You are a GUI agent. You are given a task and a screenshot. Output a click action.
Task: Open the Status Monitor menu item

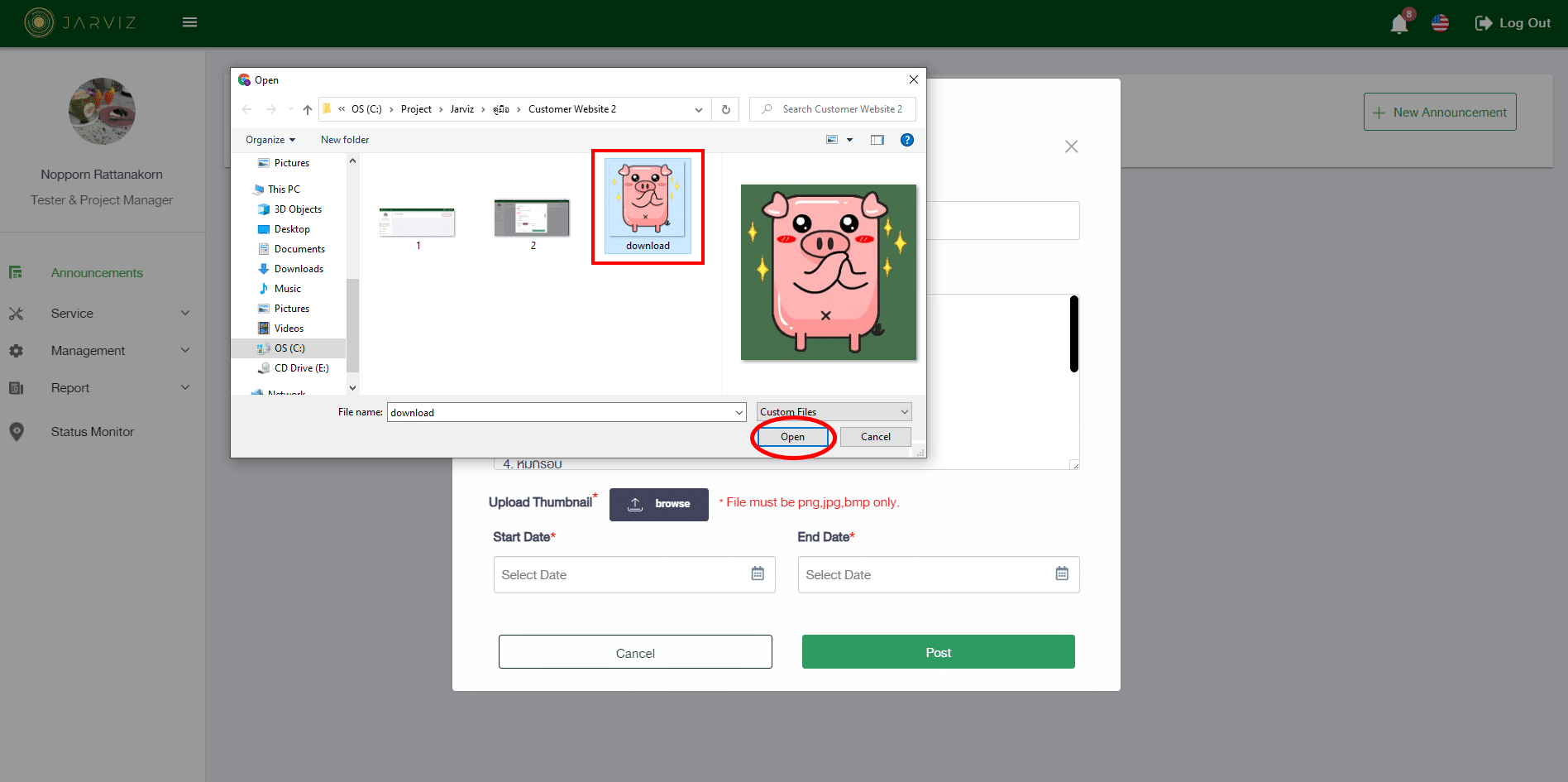[x=92, y=432]
